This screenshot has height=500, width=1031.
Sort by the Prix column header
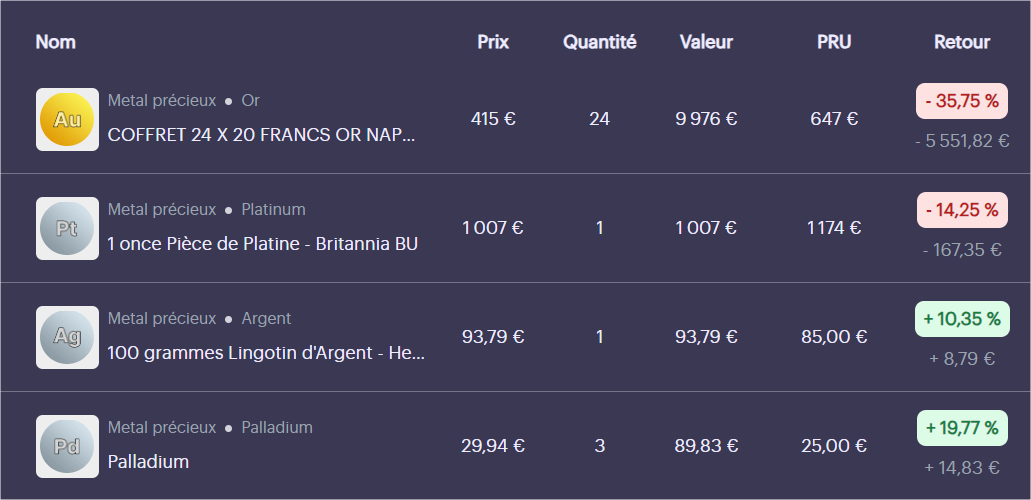tap(493, 42)
